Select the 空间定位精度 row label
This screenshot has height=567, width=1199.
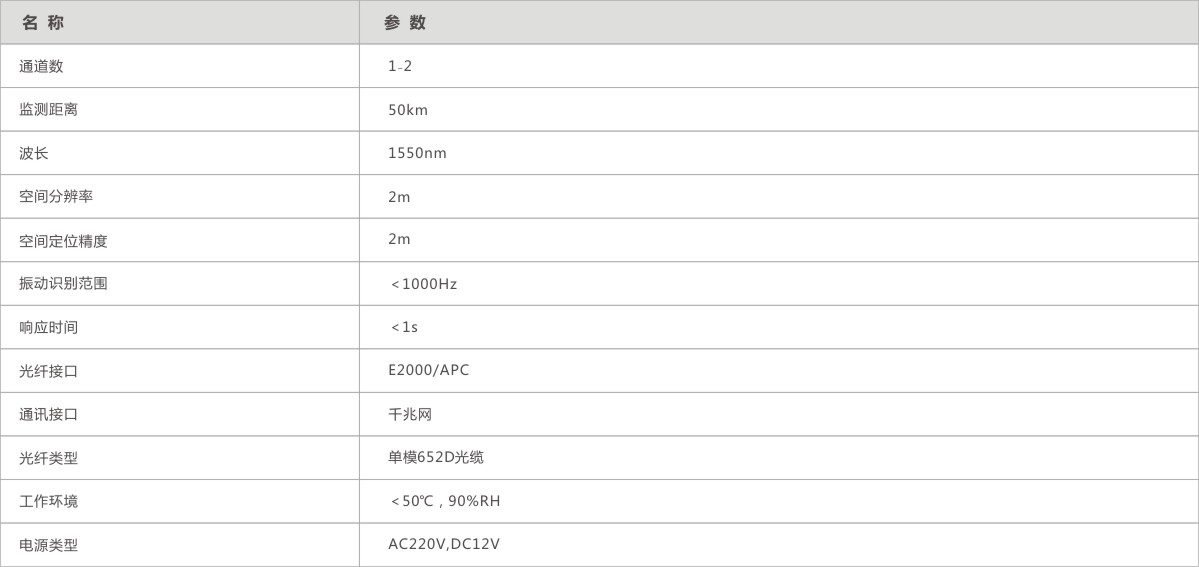63,241
